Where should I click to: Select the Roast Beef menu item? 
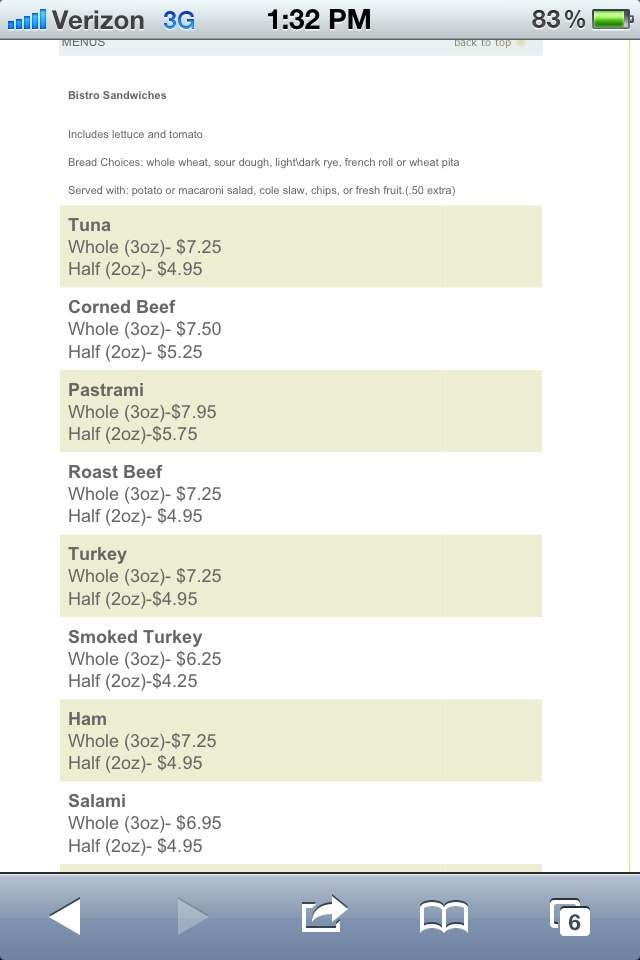coord(300,493)
